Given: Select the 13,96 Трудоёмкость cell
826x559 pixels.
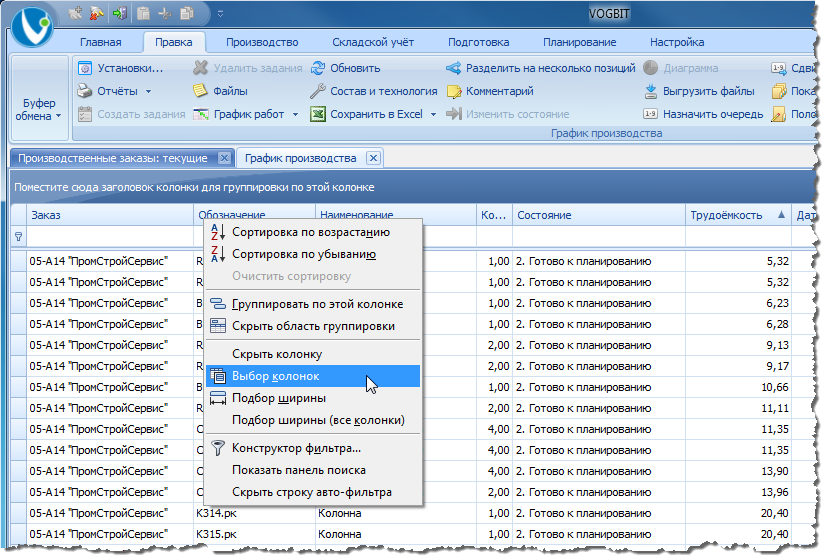Looking at the screenshot, I should click(x=739, y=492).
